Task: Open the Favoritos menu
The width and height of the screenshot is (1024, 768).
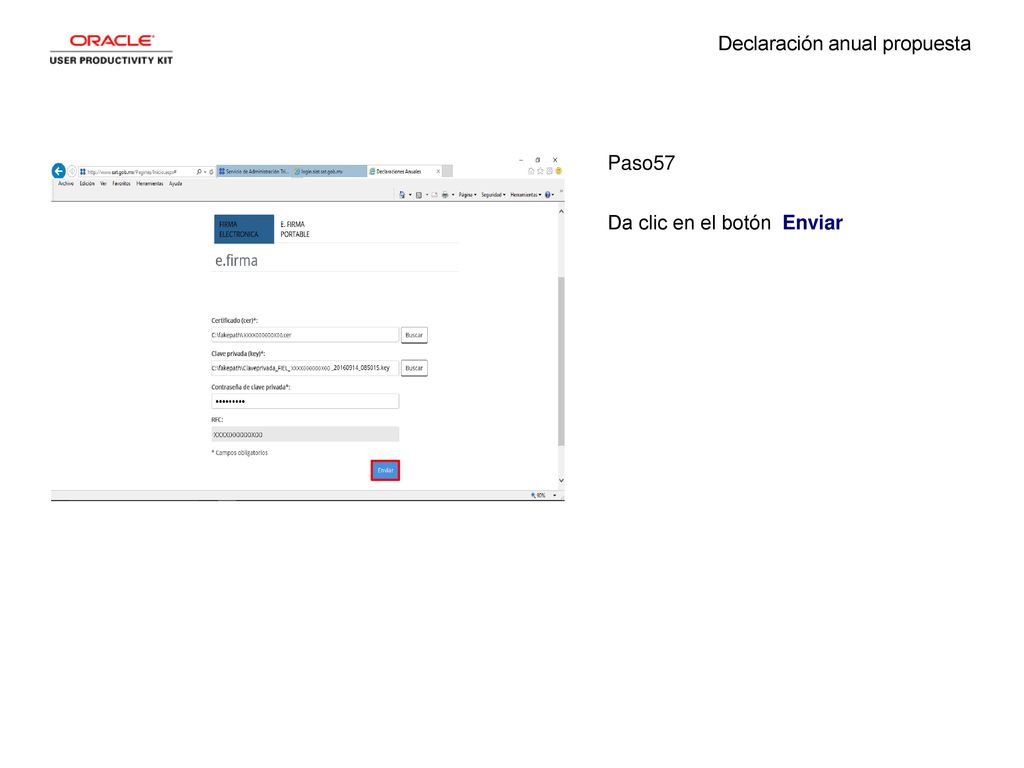Action: (x=121, y=184)
